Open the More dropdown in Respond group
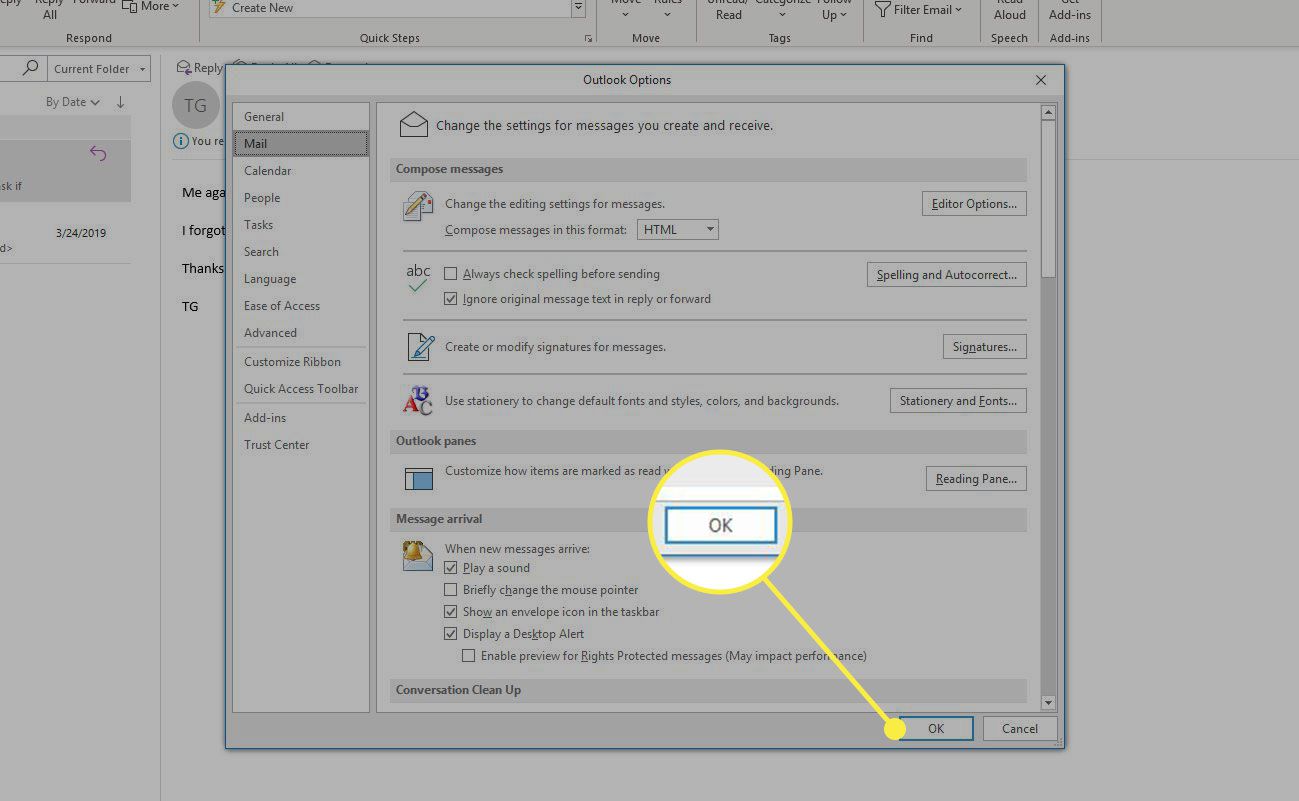 (x=151, y=7)
